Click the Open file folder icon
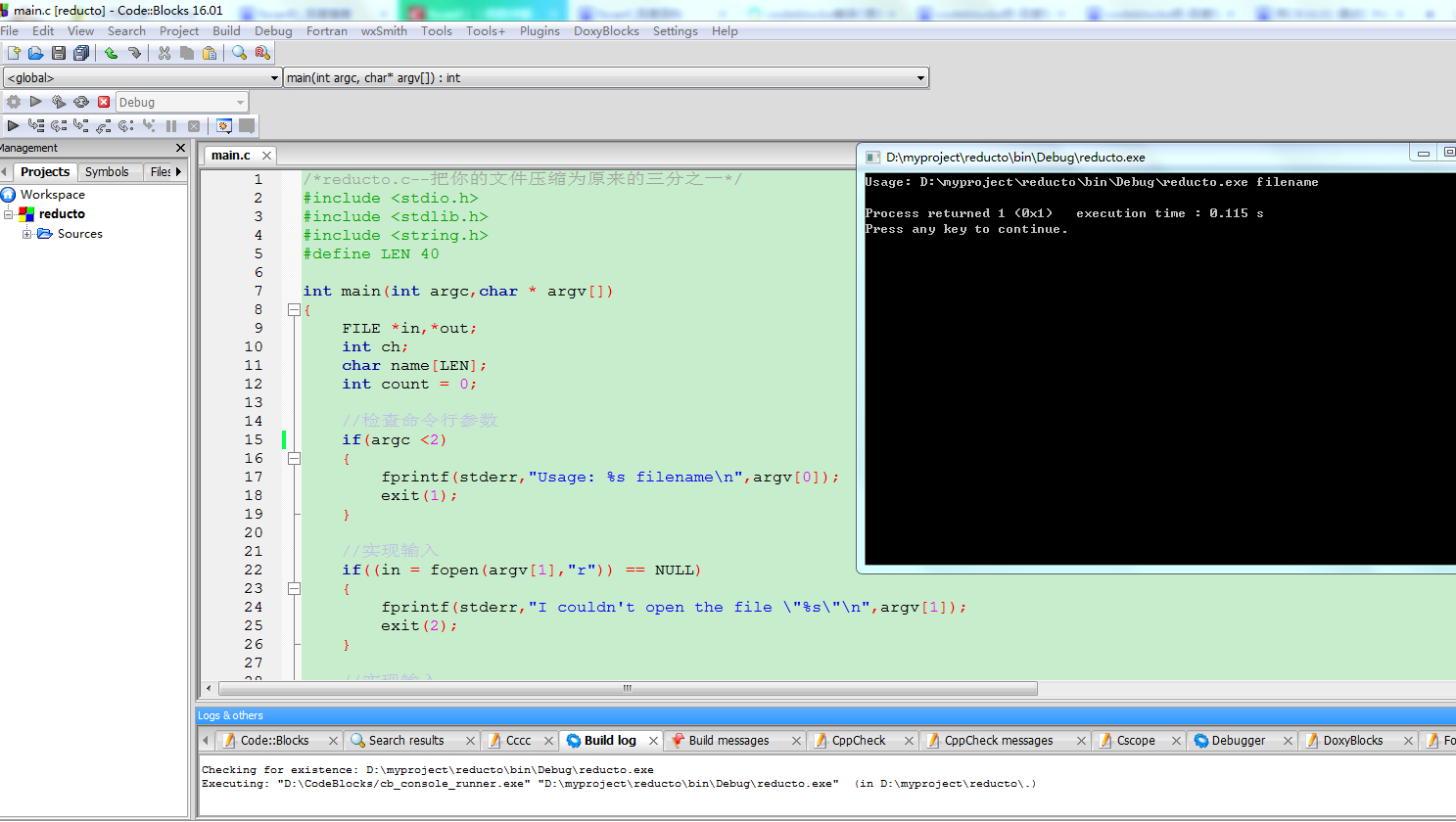The height and width of the screenshot is (822, 1456). [36, 53]
